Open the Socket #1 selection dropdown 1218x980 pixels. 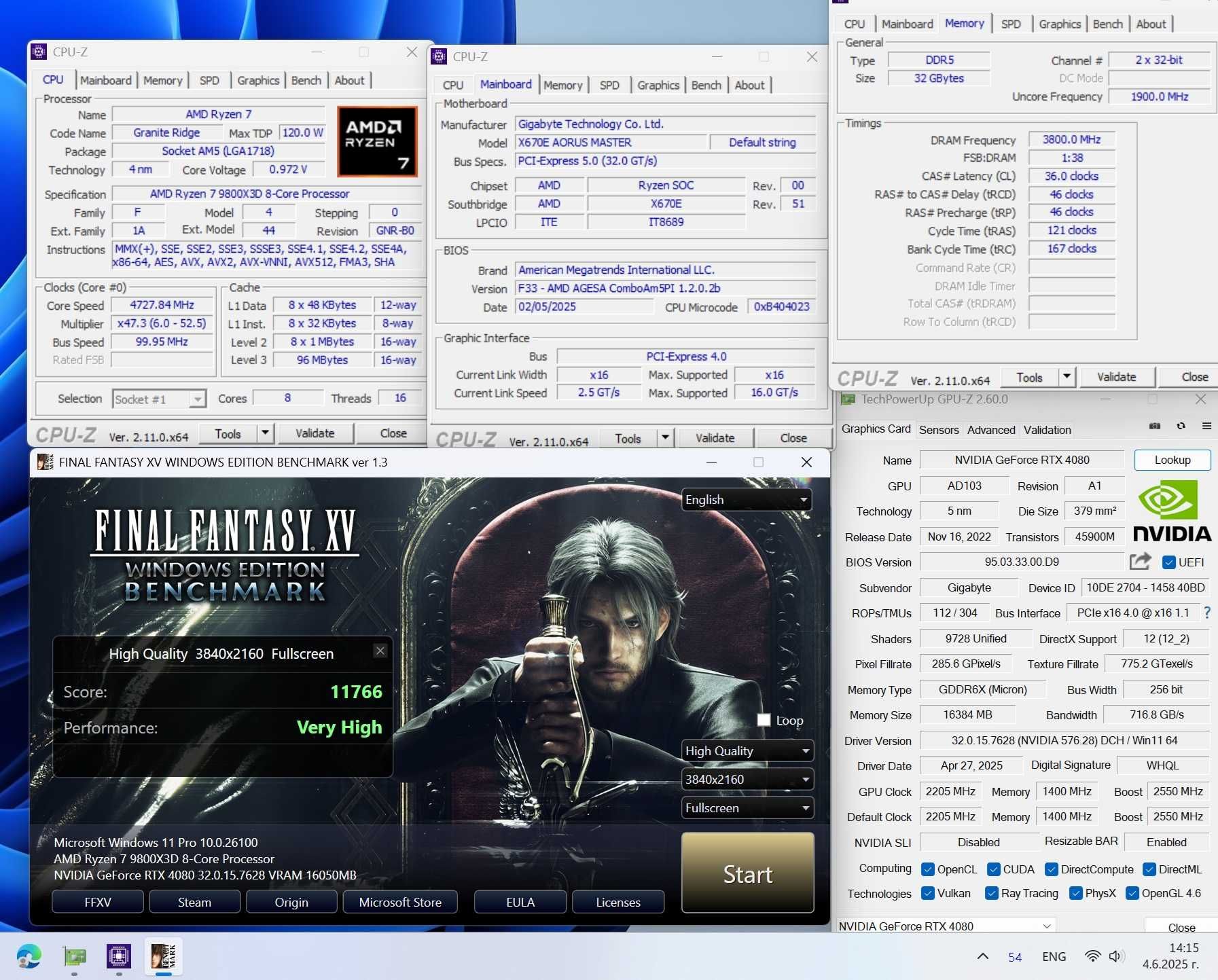pyautogui.click(x=159, y=399)
